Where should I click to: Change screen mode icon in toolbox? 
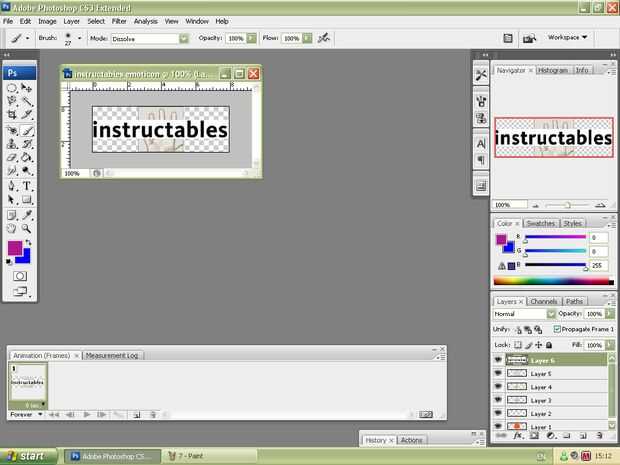(20, 292)
